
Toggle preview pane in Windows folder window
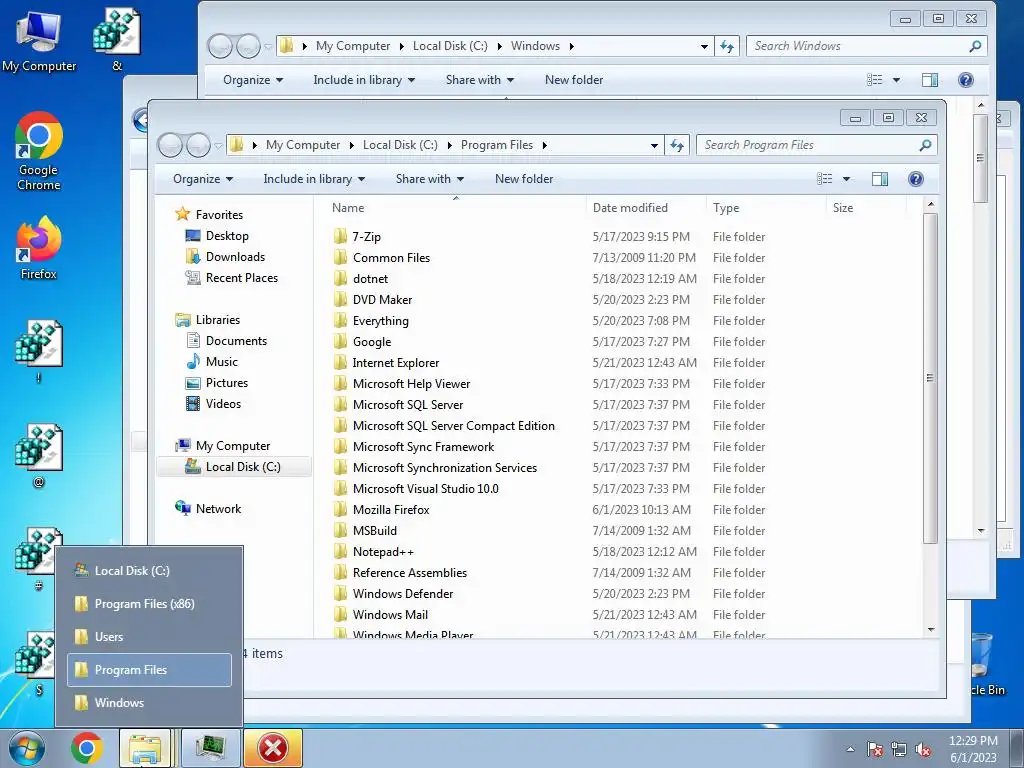point(930,80)
